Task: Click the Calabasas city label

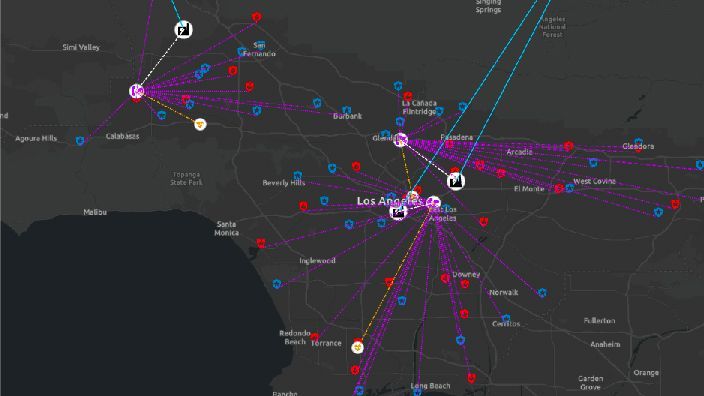Action: pos(122,136)
